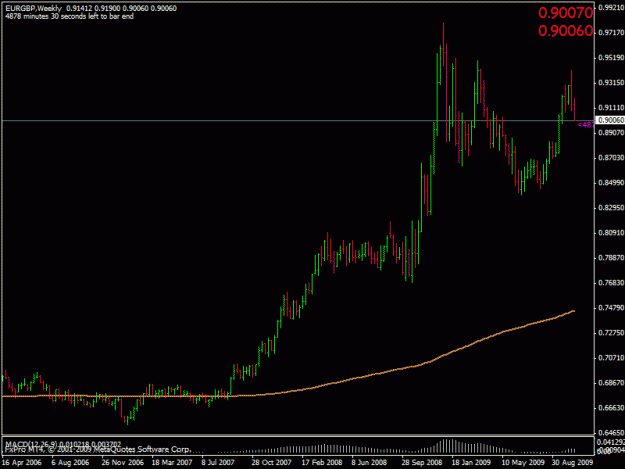The width and height of the screenshot is (625, 469).
Task: Click the 10 May 2009 date label
Action: [x=523, y=463]
